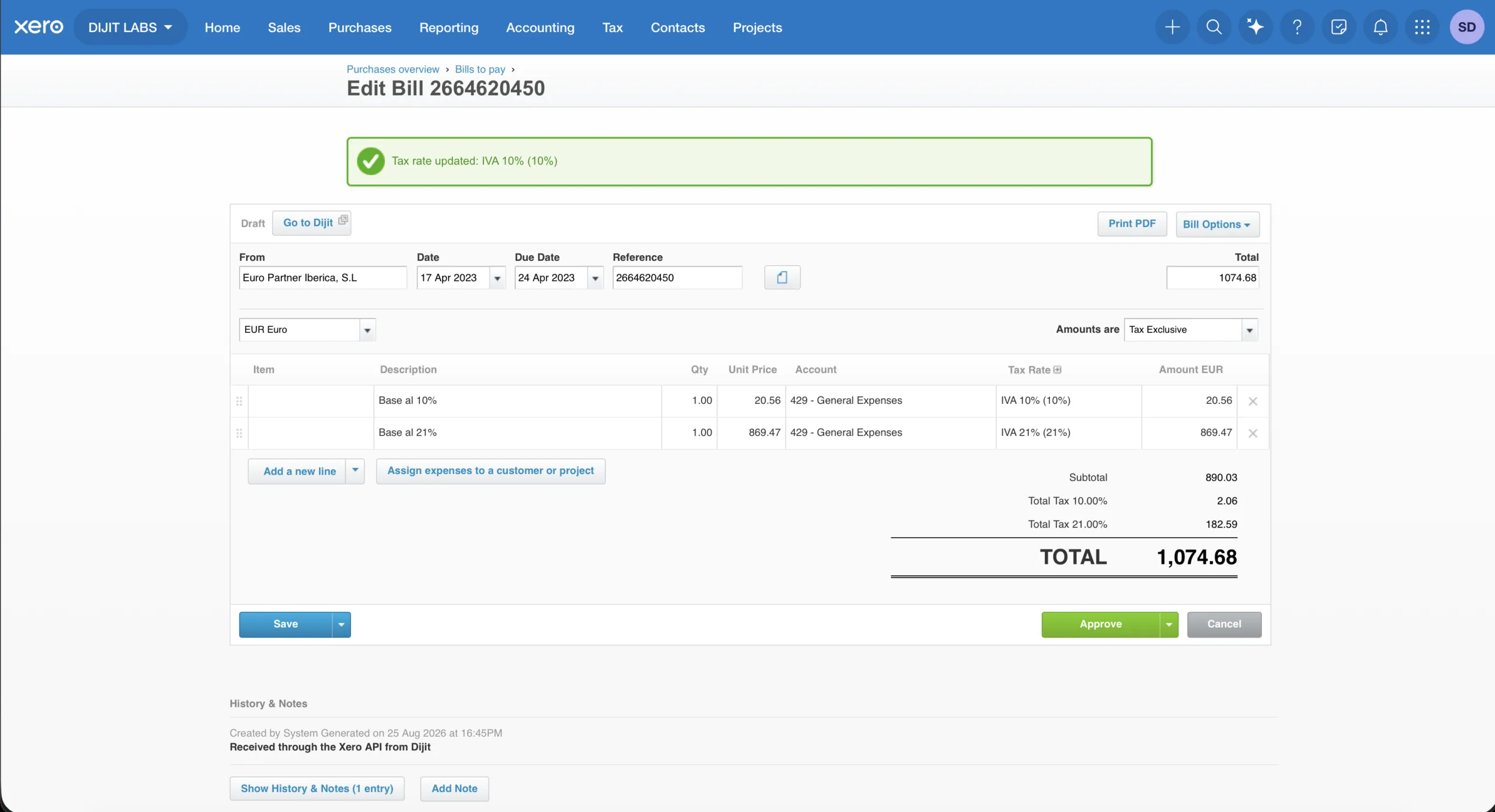Open the Bill Options dropdown

coord(1217,224)
